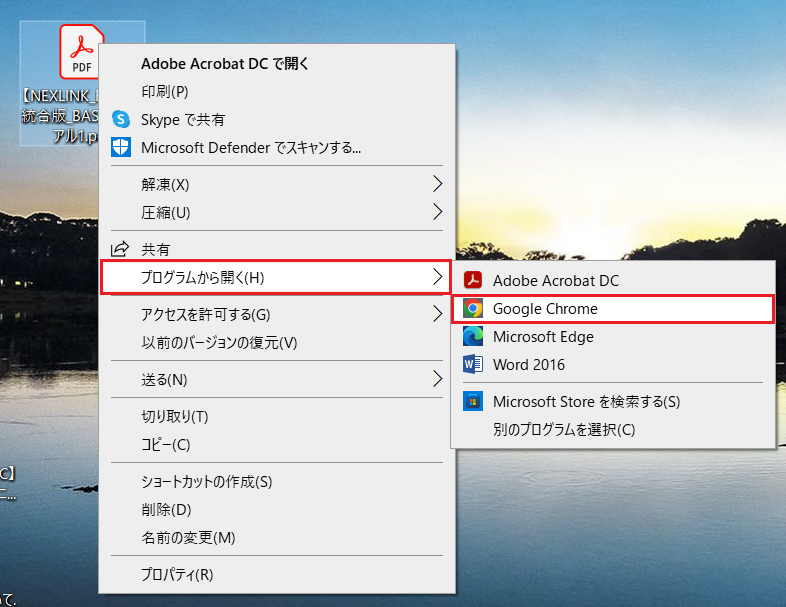Click the Microsoft Store icon in submenu
The width and height of the screenshot is (786, 607).
pyautogui.click(x=473, y=401)
